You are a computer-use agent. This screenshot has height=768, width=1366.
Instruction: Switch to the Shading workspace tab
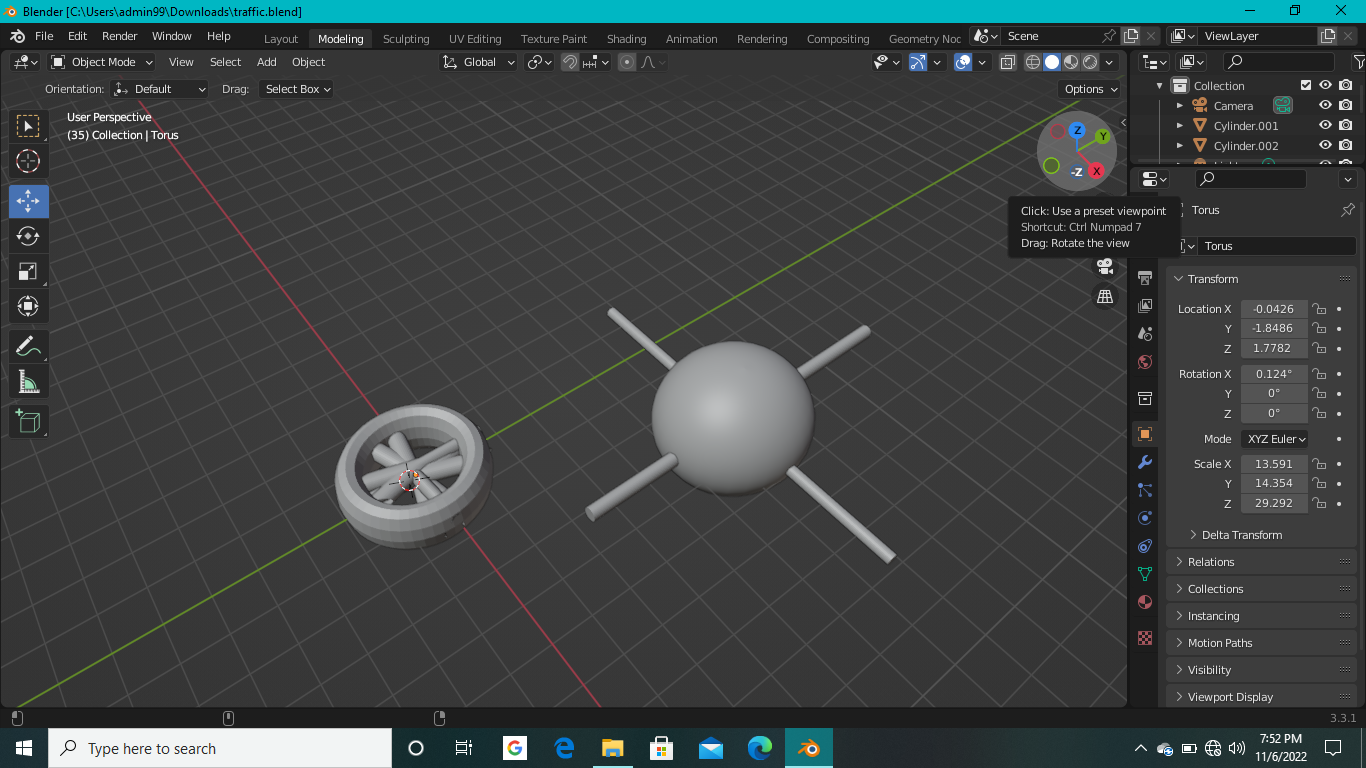[x=627, y=39]
